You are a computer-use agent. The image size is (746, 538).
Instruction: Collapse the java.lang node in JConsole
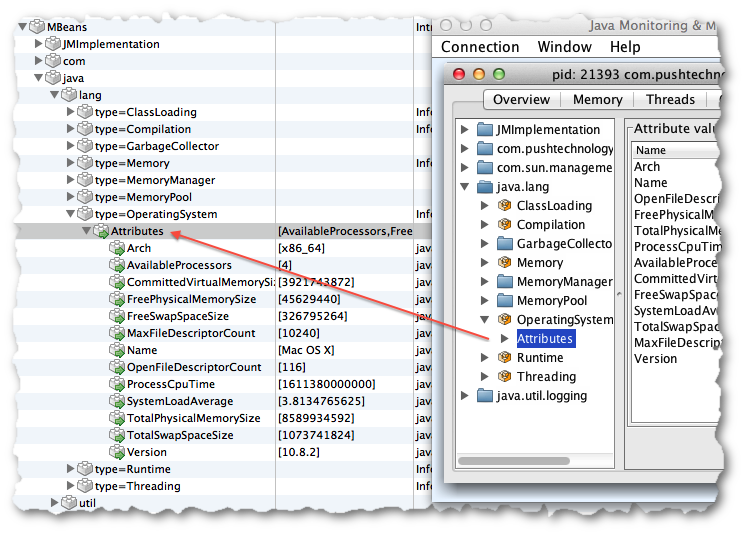[464, 187]
